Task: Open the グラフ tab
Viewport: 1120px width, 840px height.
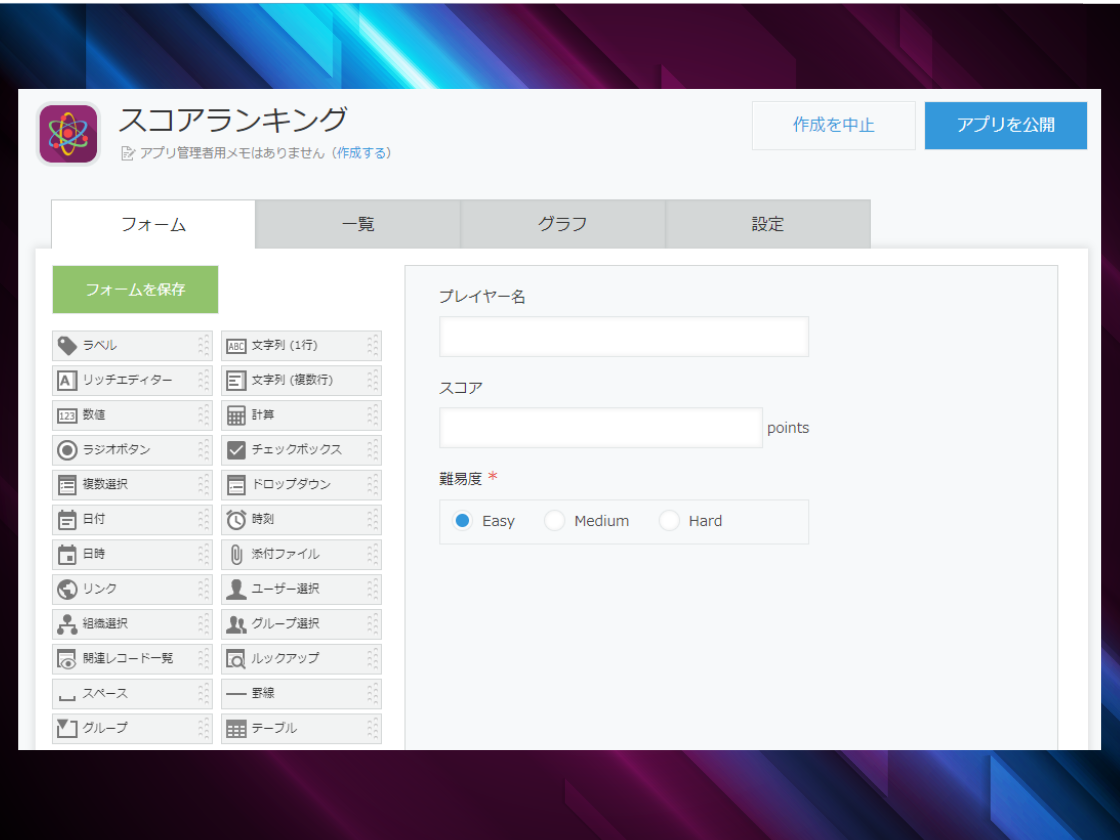Action: pos(562,224)
